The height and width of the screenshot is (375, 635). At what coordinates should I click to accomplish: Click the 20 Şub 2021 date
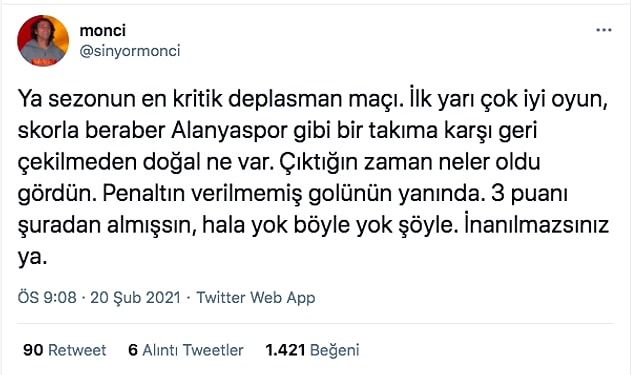coord(135,297)
